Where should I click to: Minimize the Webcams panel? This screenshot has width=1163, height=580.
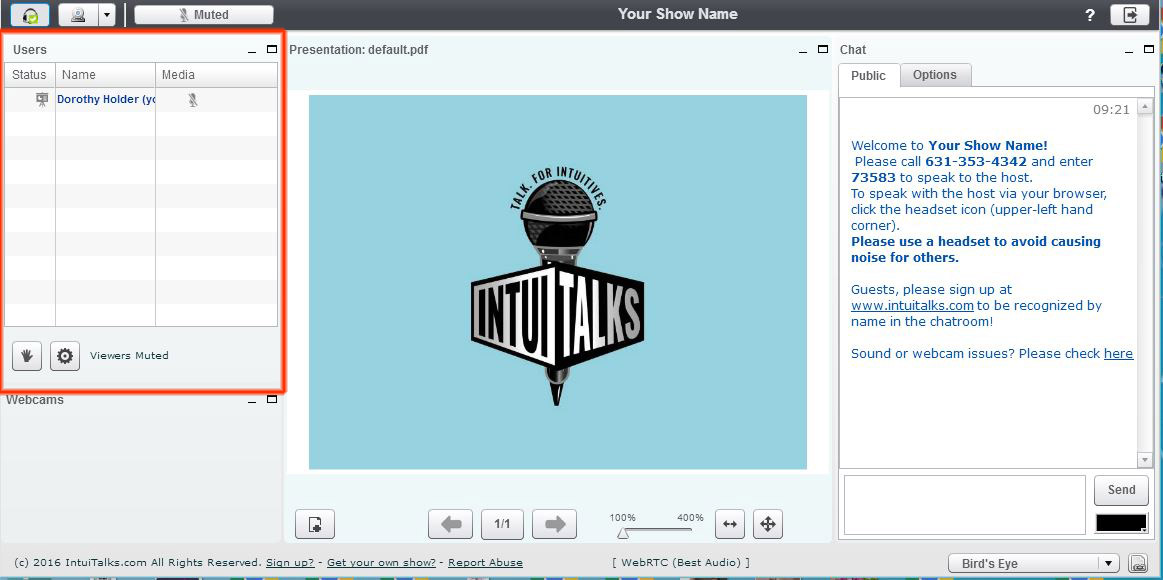click(253, 401)
